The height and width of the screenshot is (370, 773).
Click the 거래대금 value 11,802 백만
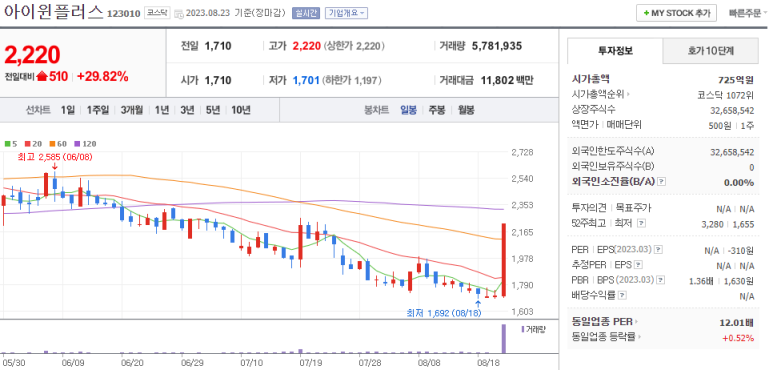pos(507,80)
